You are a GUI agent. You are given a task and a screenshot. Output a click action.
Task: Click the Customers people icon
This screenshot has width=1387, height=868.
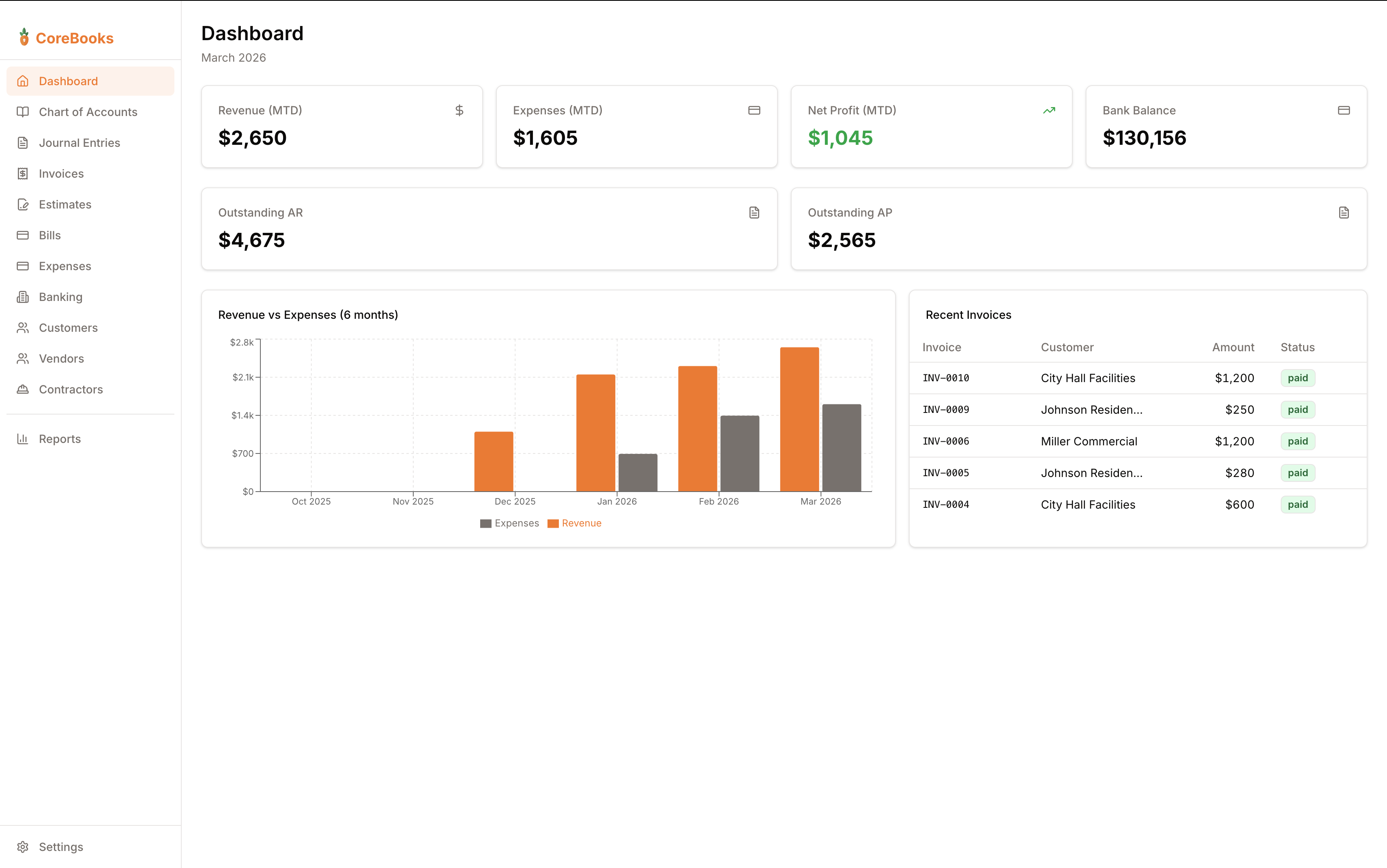pyautogui.click(x=23, y=327)
